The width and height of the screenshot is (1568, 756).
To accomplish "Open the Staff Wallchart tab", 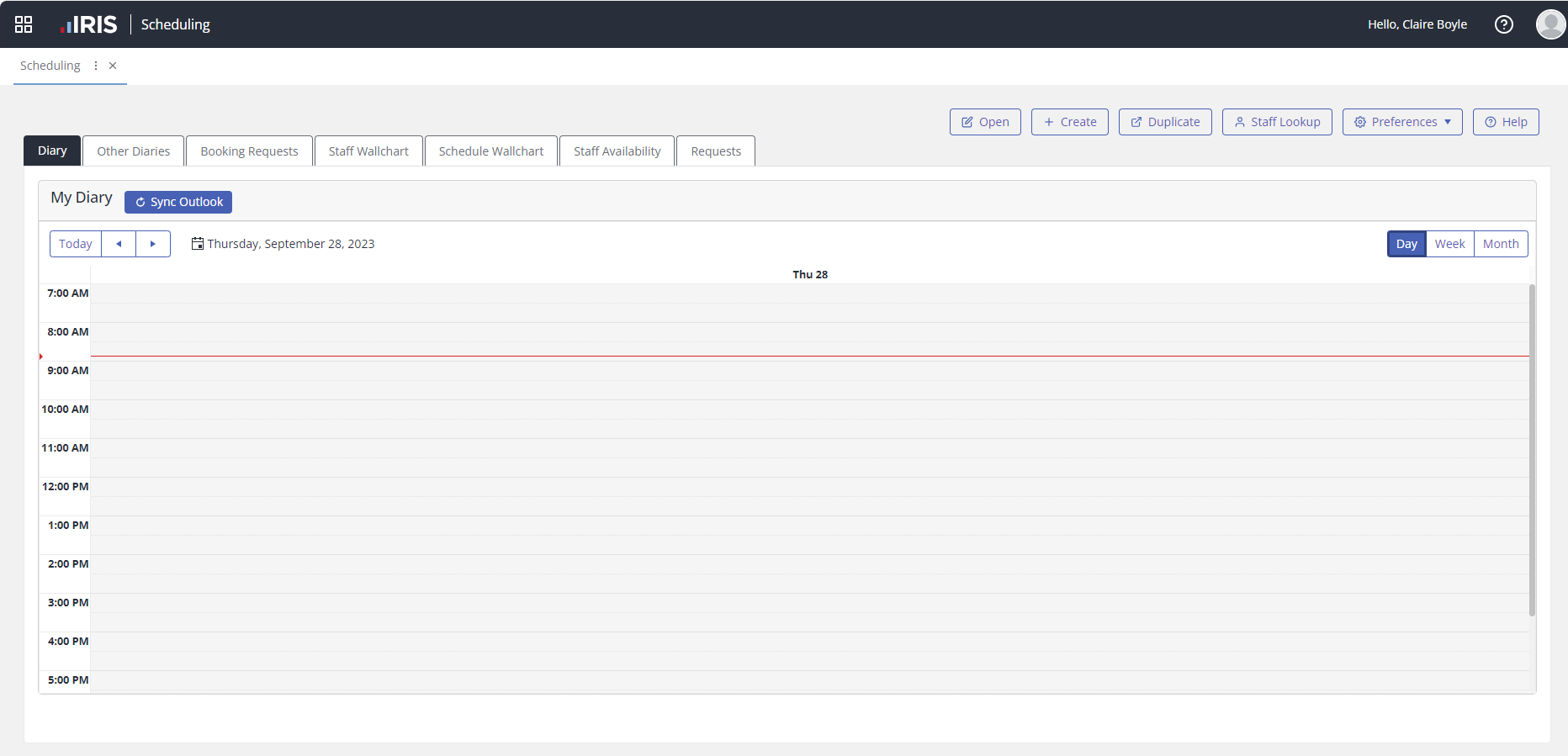I will pos(368,151).
